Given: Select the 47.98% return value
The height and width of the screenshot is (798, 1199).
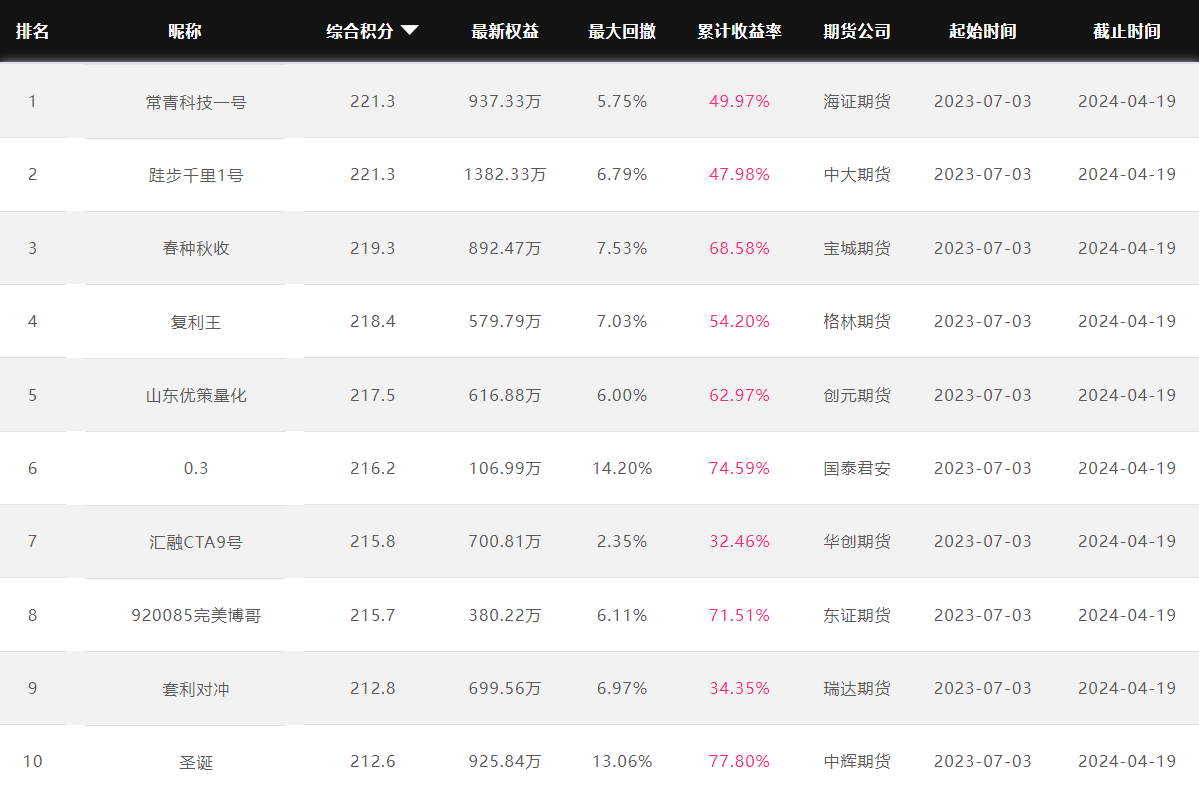Looking at the screenshot, I should (739, 174).
